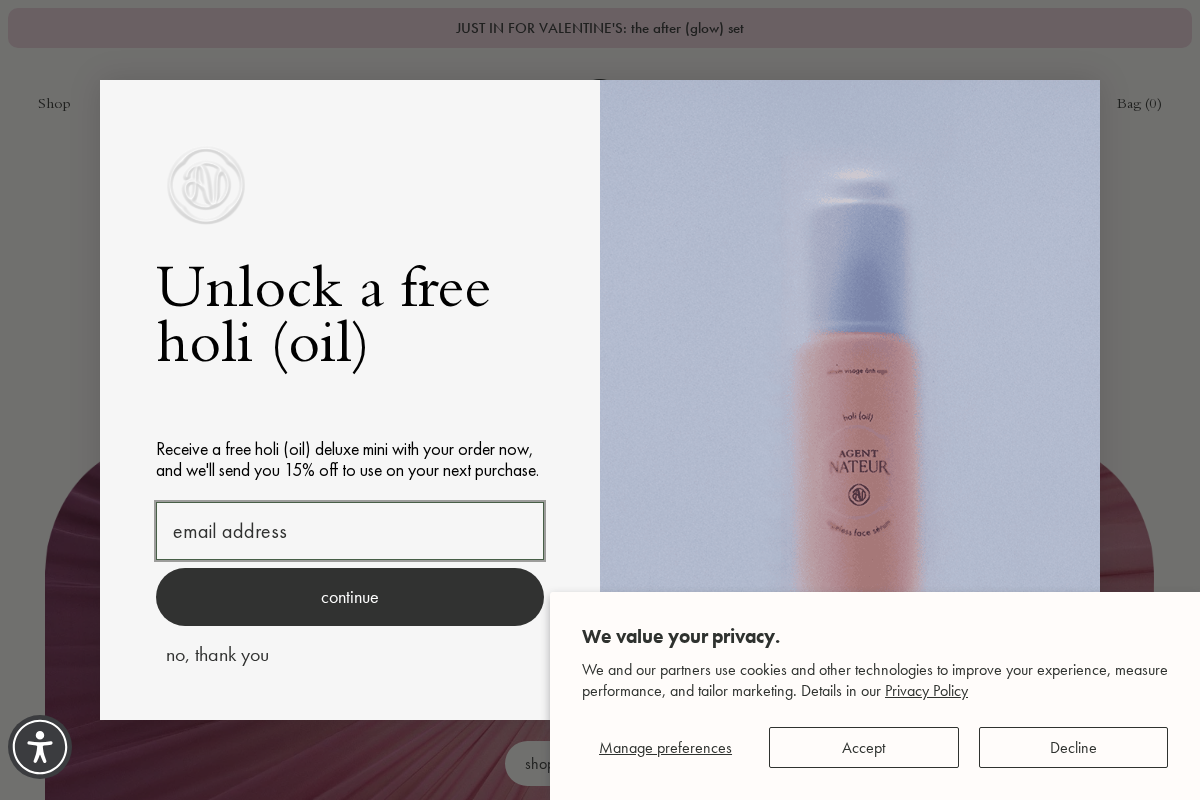Image resolution: width=1200 pixels, height=800 pixels.
Task: Open the Manage preferences cookie settings
Action: (x=665, y=748)
